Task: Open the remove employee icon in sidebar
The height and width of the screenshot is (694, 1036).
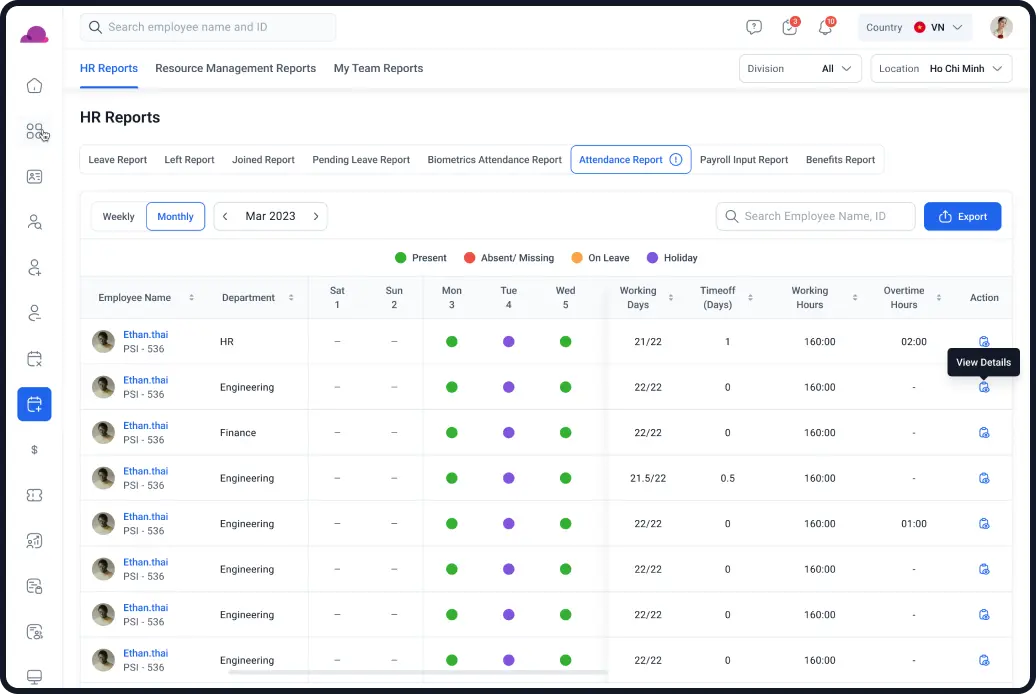Action: coord(34,313)
